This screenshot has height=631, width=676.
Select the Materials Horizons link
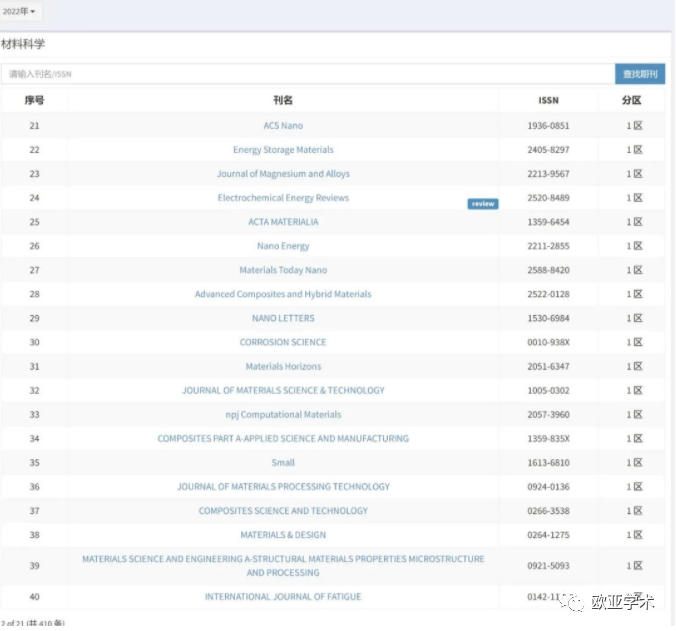pos(283,366)
